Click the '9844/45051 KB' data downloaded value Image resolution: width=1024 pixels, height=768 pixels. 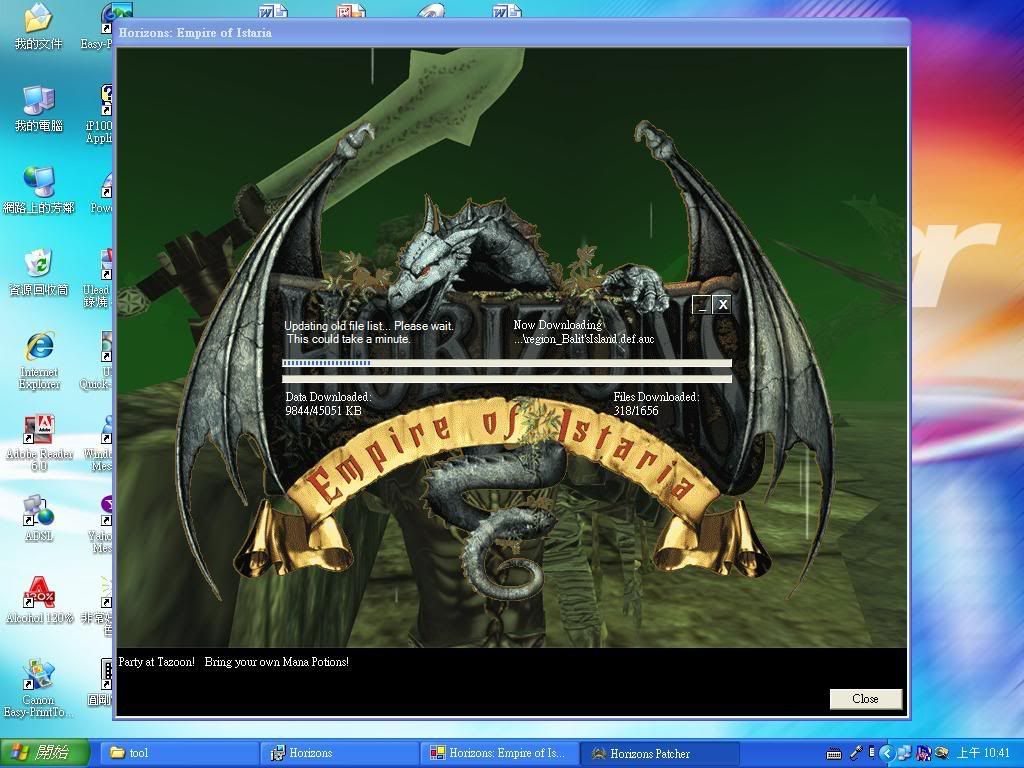pos(323,411)
